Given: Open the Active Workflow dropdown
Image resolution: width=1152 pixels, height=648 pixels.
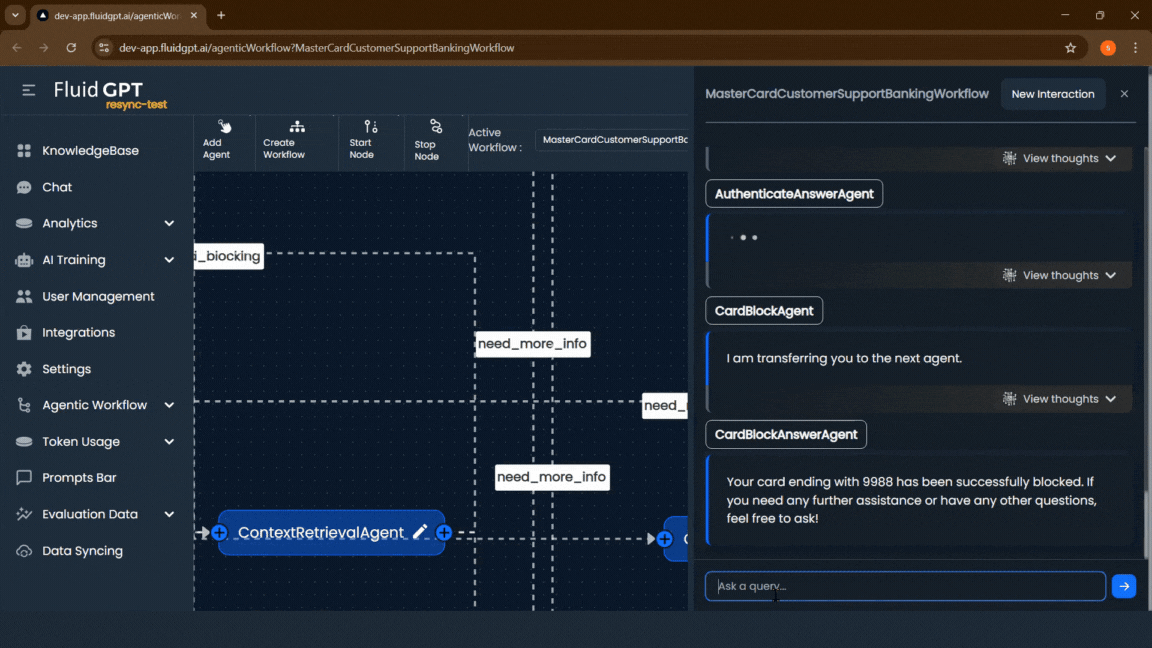Looking at the screenshot, I should pos(613,140).
